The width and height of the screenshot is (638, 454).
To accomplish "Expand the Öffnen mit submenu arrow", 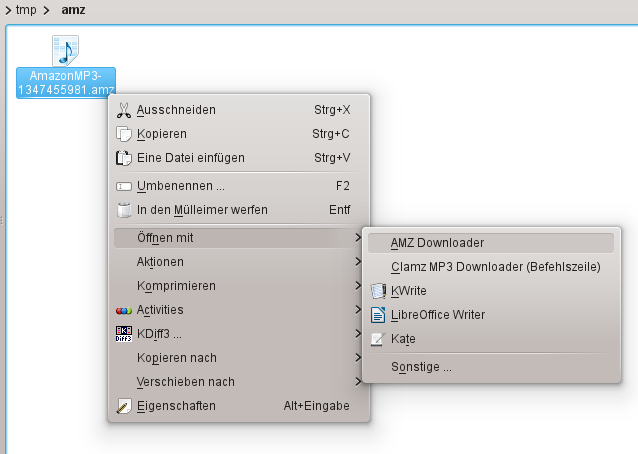I will (358, 238).
